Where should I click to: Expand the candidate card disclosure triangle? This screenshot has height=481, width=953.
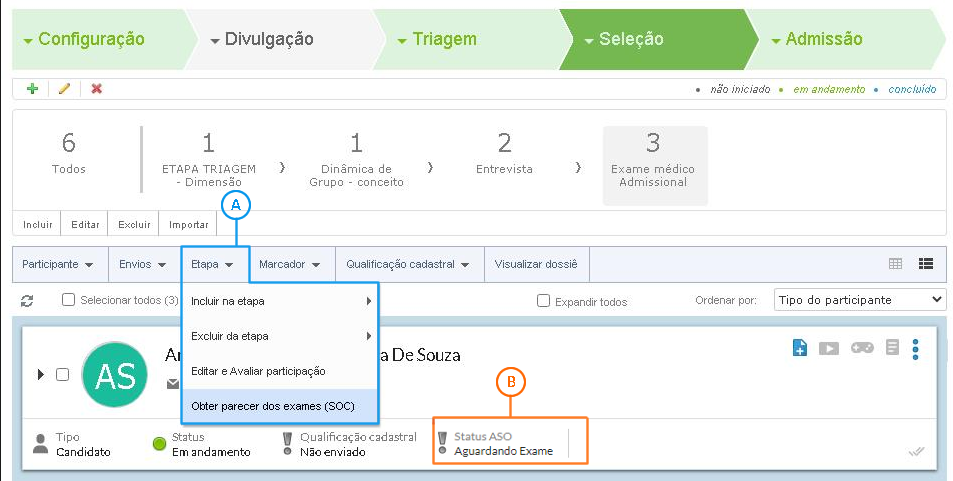[x=41, y=374]
